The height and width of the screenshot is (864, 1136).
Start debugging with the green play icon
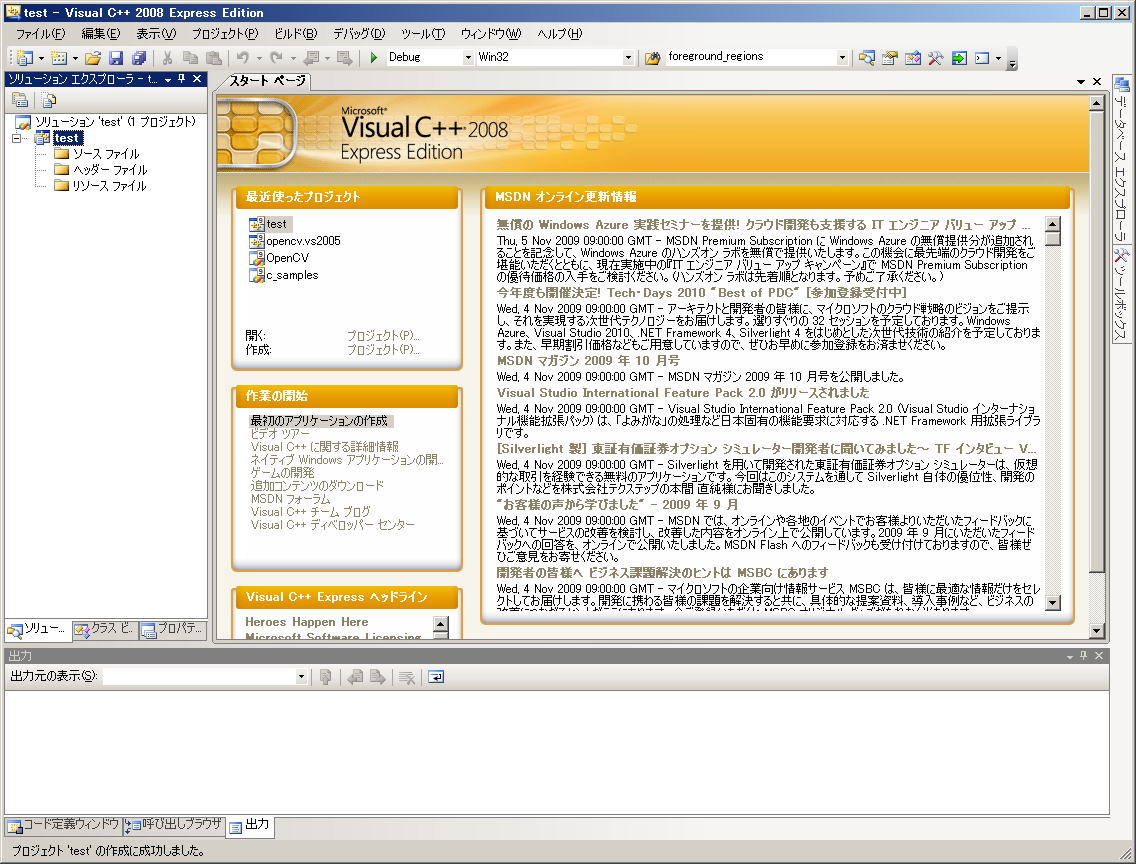[x=374, y=57]
